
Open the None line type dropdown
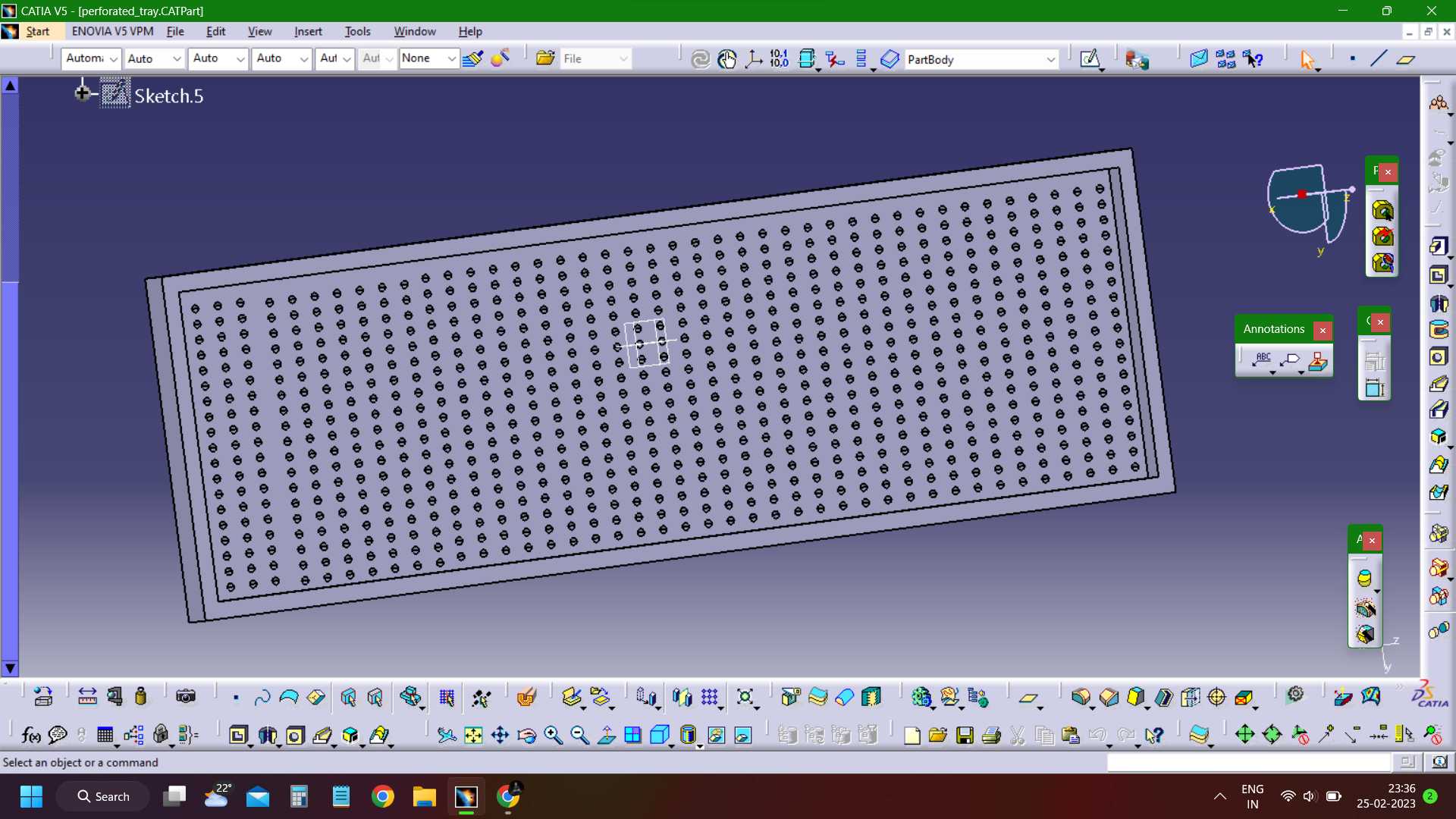click(429, 58)
